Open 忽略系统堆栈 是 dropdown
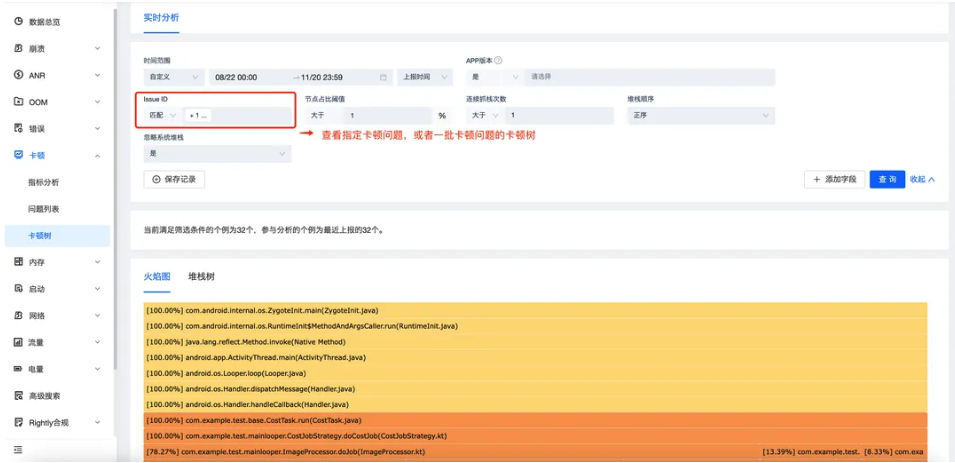This screenshot has width=955, height=463. tap(217, 154)
